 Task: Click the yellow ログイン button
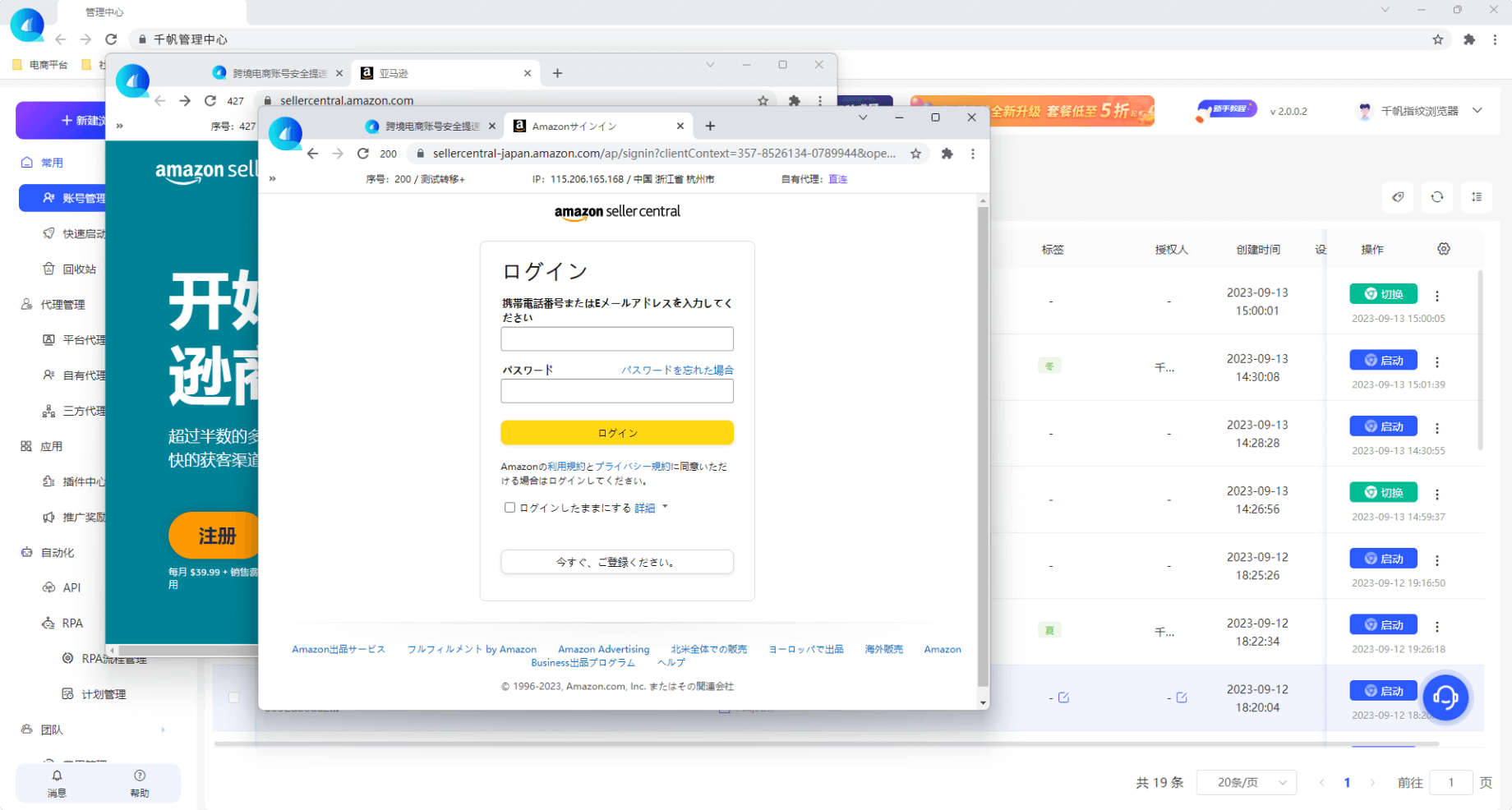[x=617, y=433]
